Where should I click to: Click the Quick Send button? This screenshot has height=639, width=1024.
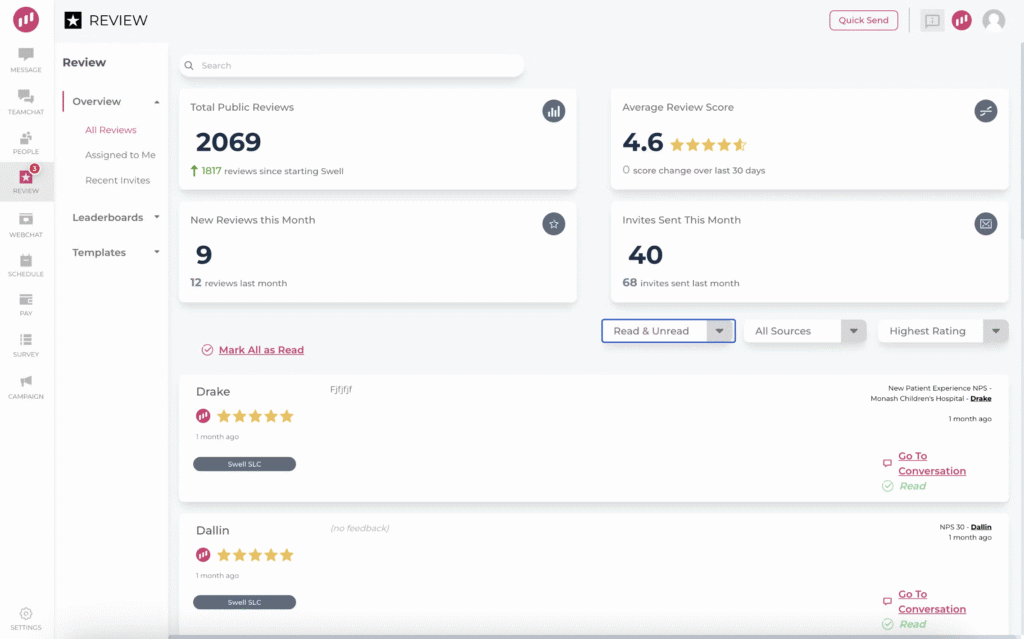(x=863, y=20)
